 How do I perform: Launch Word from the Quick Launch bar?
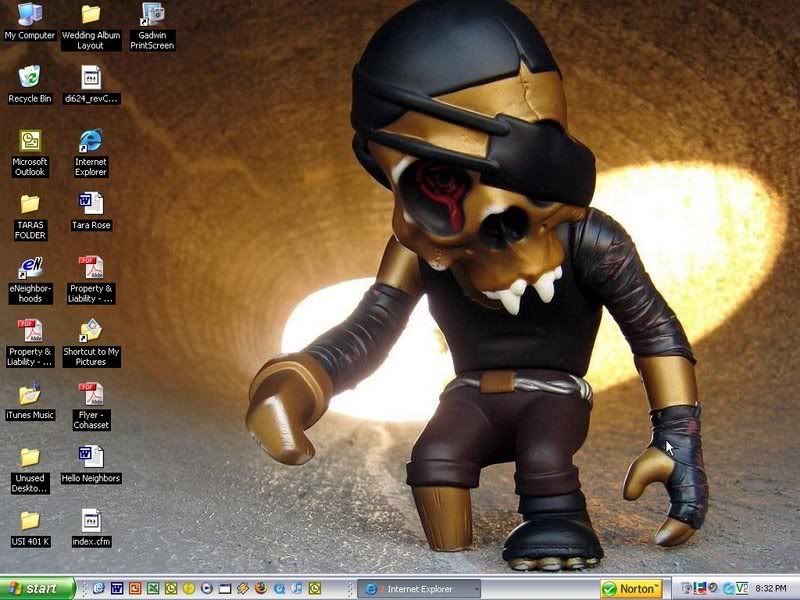coord(116,588)
